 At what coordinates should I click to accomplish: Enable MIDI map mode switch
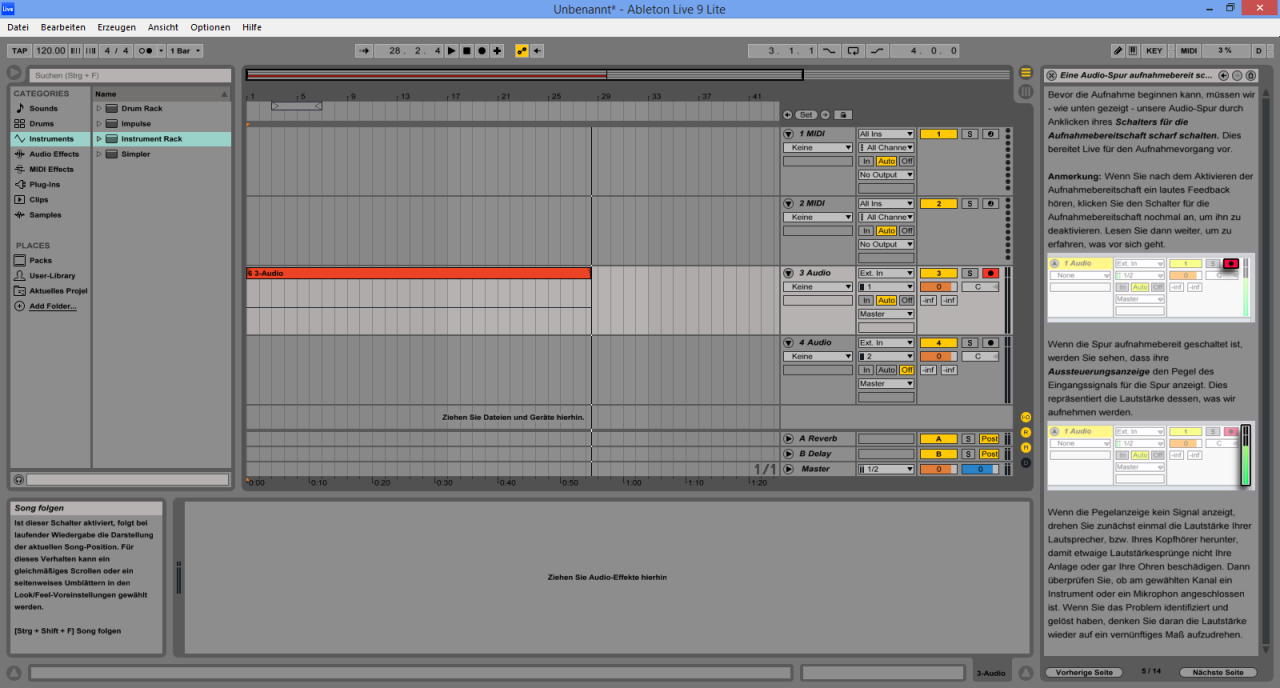[x=1188, y=50]
